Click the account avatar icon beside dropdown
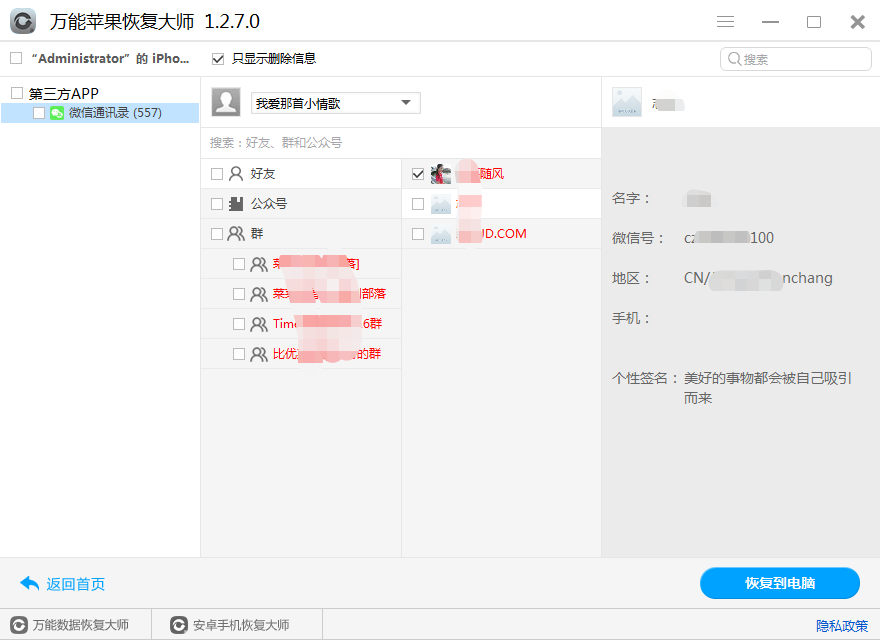Image resolution: width=880 pixels, height=640 pixels. click(x=226, y=102)
